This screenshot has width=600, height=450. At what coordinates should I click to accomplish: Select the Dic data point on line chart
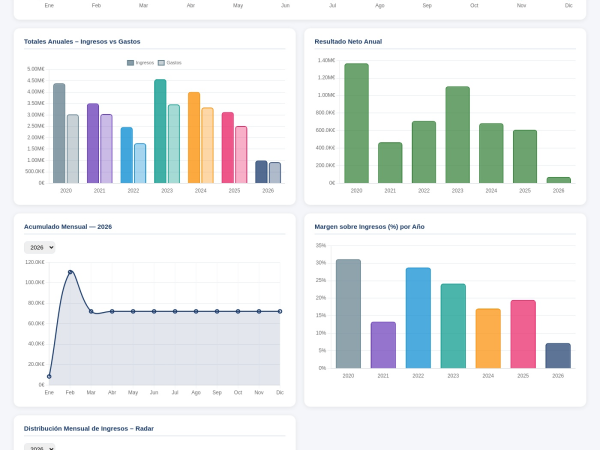[x=280, y=311]
